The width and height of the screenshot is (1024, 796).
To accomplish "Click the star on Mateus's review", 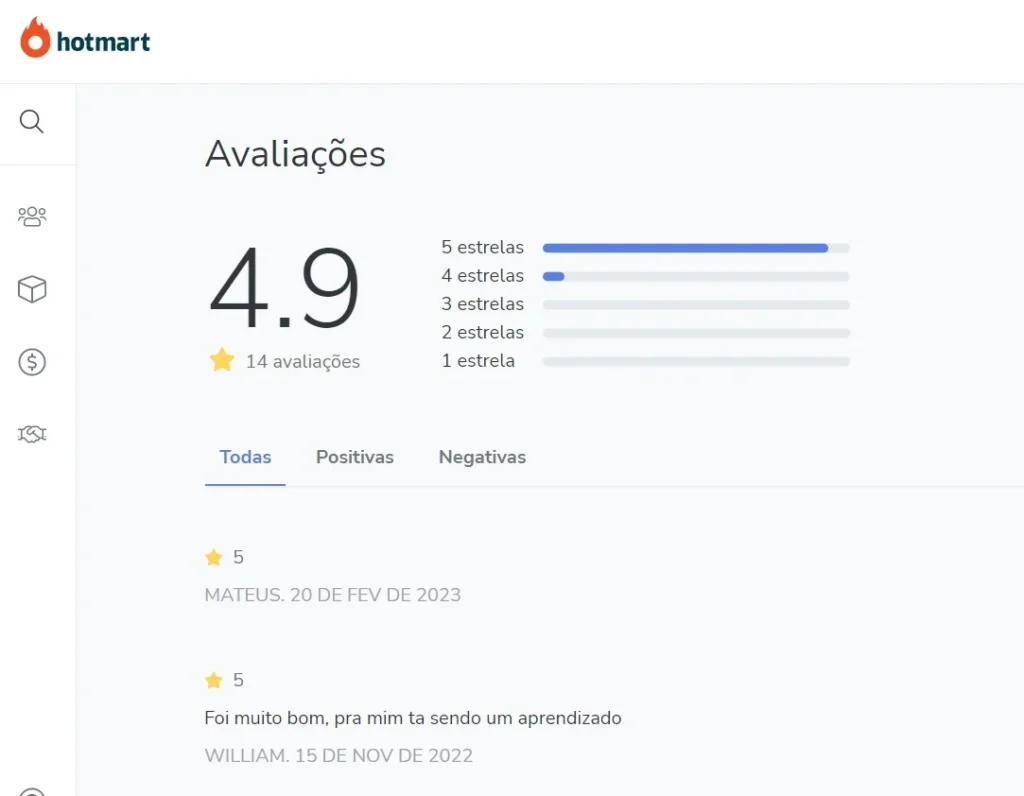I will click(214, 557).
